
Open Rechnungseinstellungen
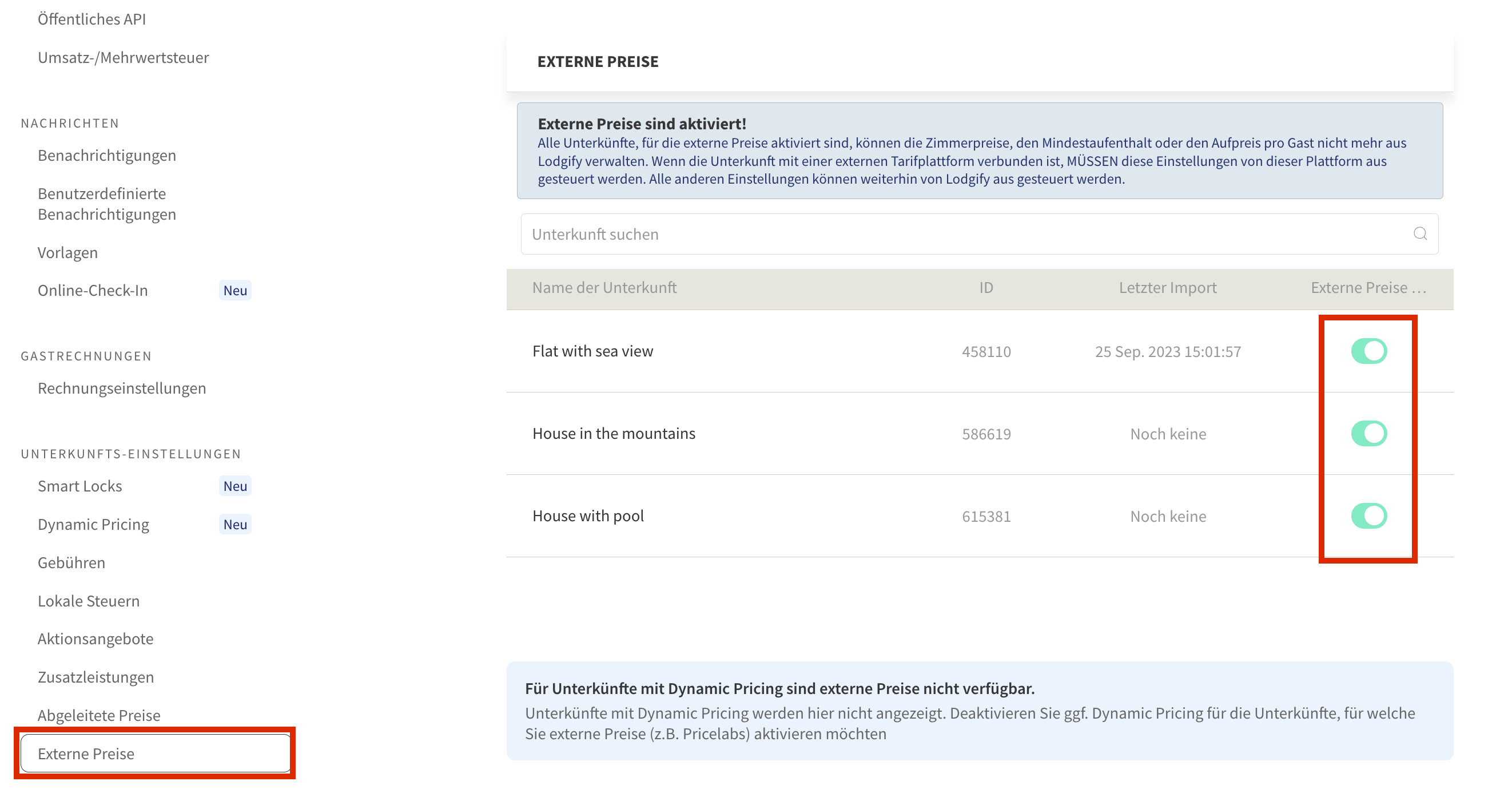click(121, 388)
